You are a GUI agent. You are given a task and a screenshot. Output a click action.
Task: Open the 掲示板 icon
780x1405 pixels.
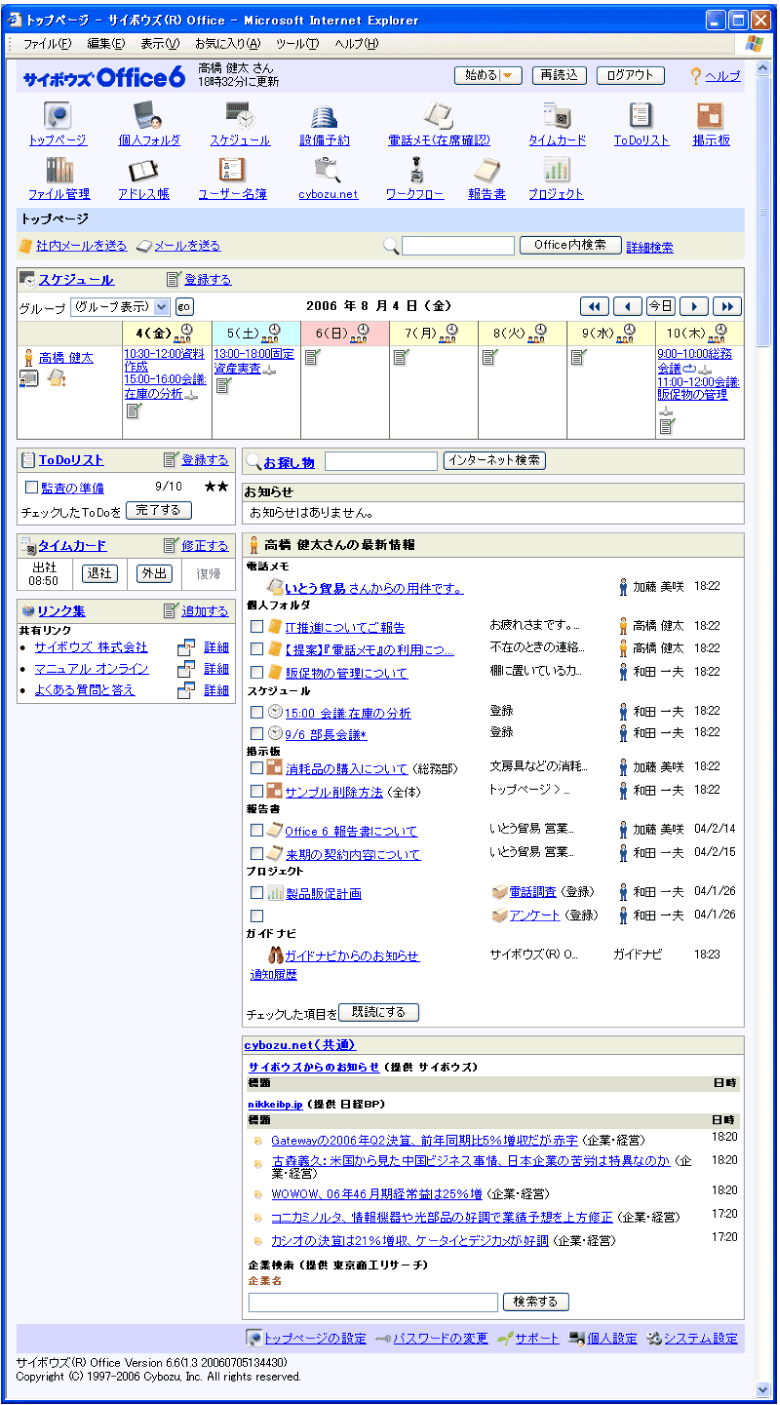[711, 115]
